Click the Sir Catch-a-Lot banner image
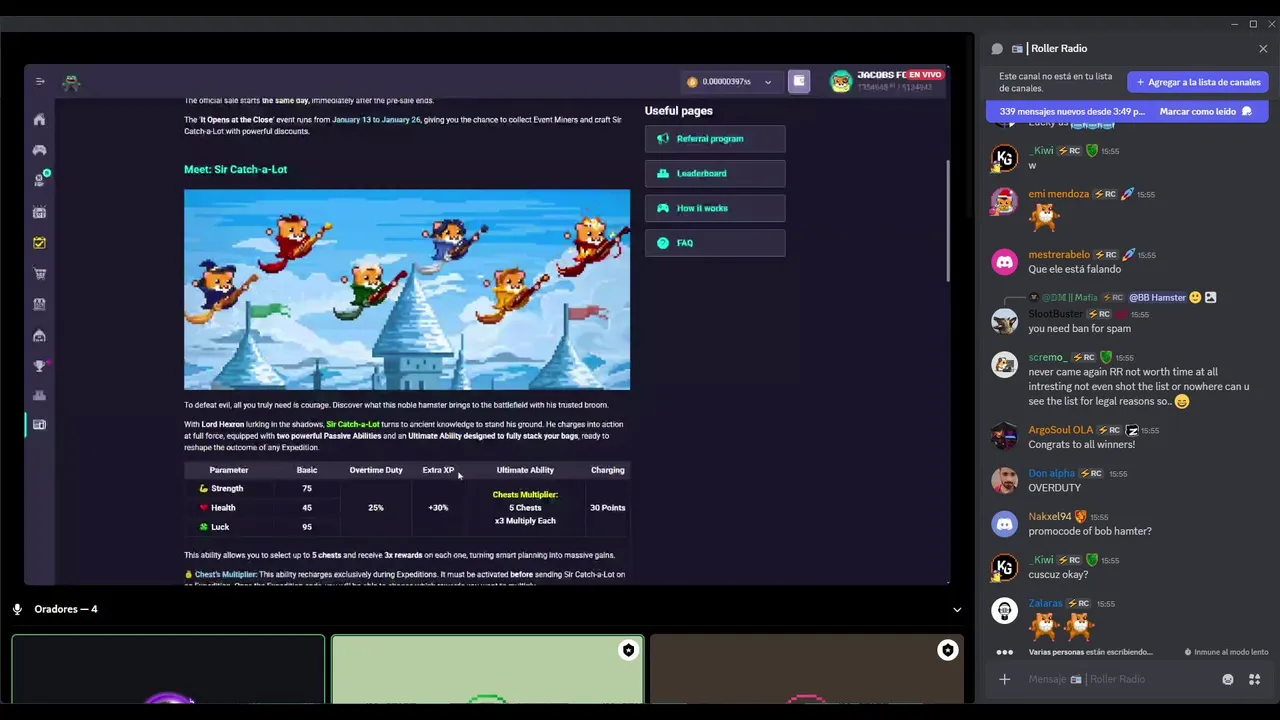 407,290
